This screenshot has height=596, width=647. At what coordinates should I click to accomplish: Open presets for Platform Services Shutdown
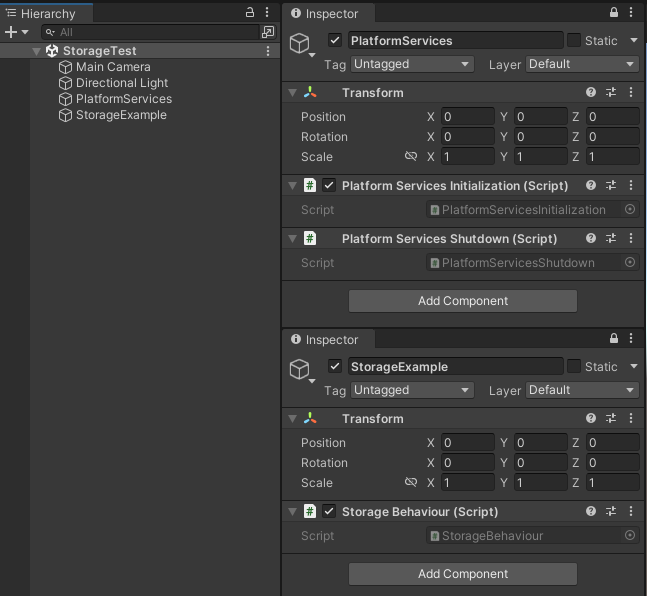point(611,238)
